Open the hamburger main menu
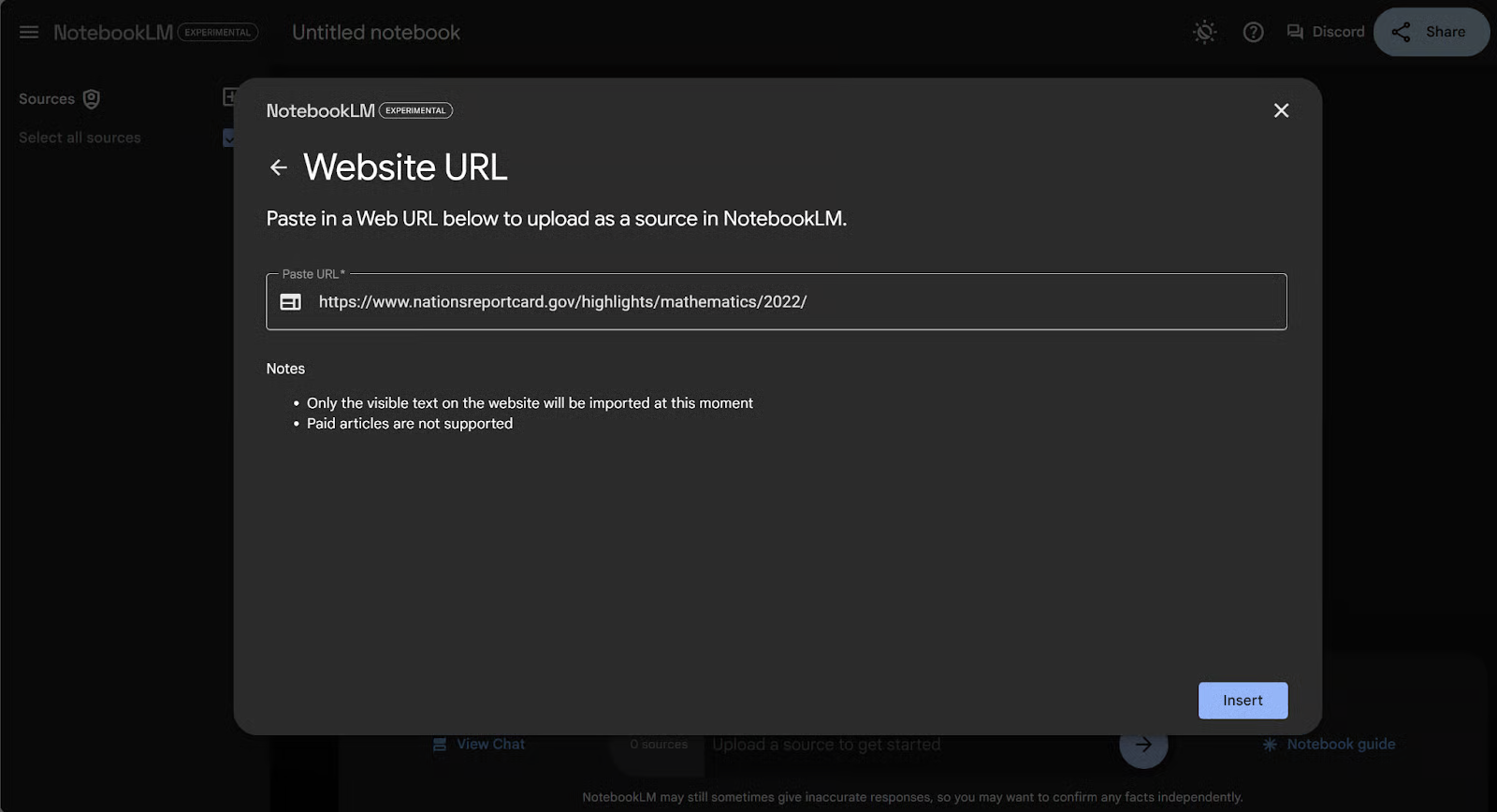1497x812 pixels. [x=29, y=33]
